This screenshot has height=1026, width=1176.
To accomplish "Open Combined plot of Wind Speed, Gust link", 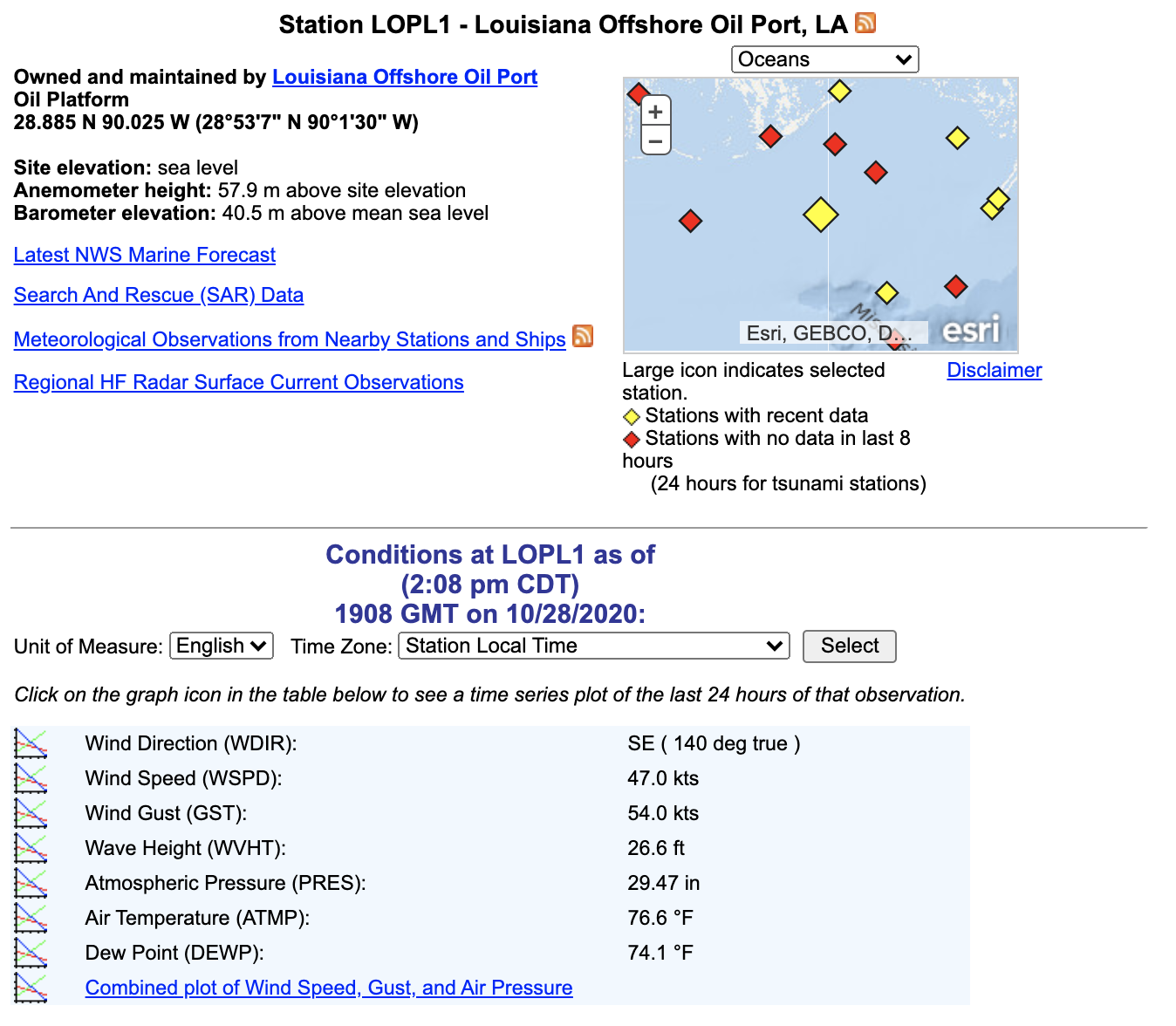I will point(329,988).
